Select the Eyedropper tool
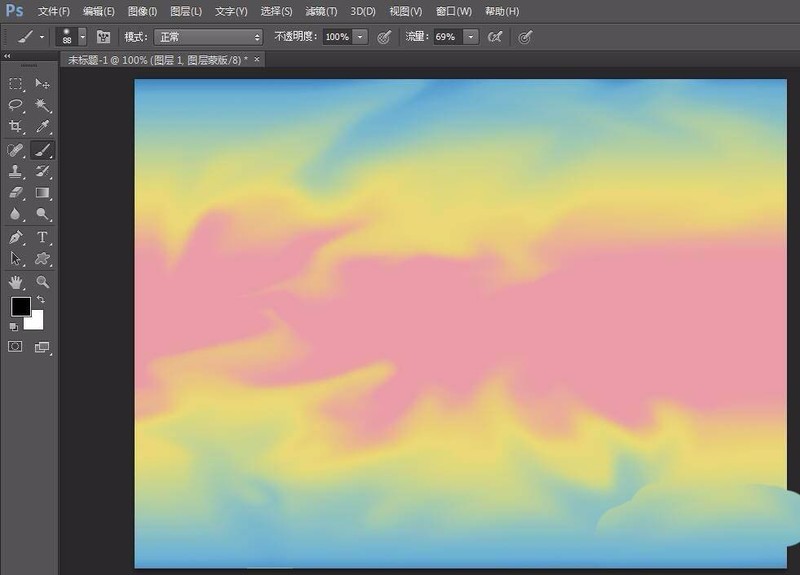Screen dimensions: 800x575 tap(43, 127)
